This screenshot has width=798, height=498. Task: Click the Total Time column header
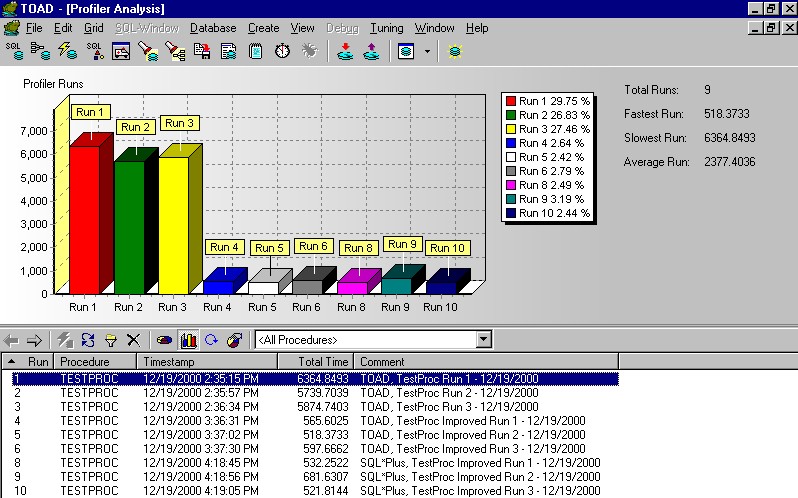point(323,361)
